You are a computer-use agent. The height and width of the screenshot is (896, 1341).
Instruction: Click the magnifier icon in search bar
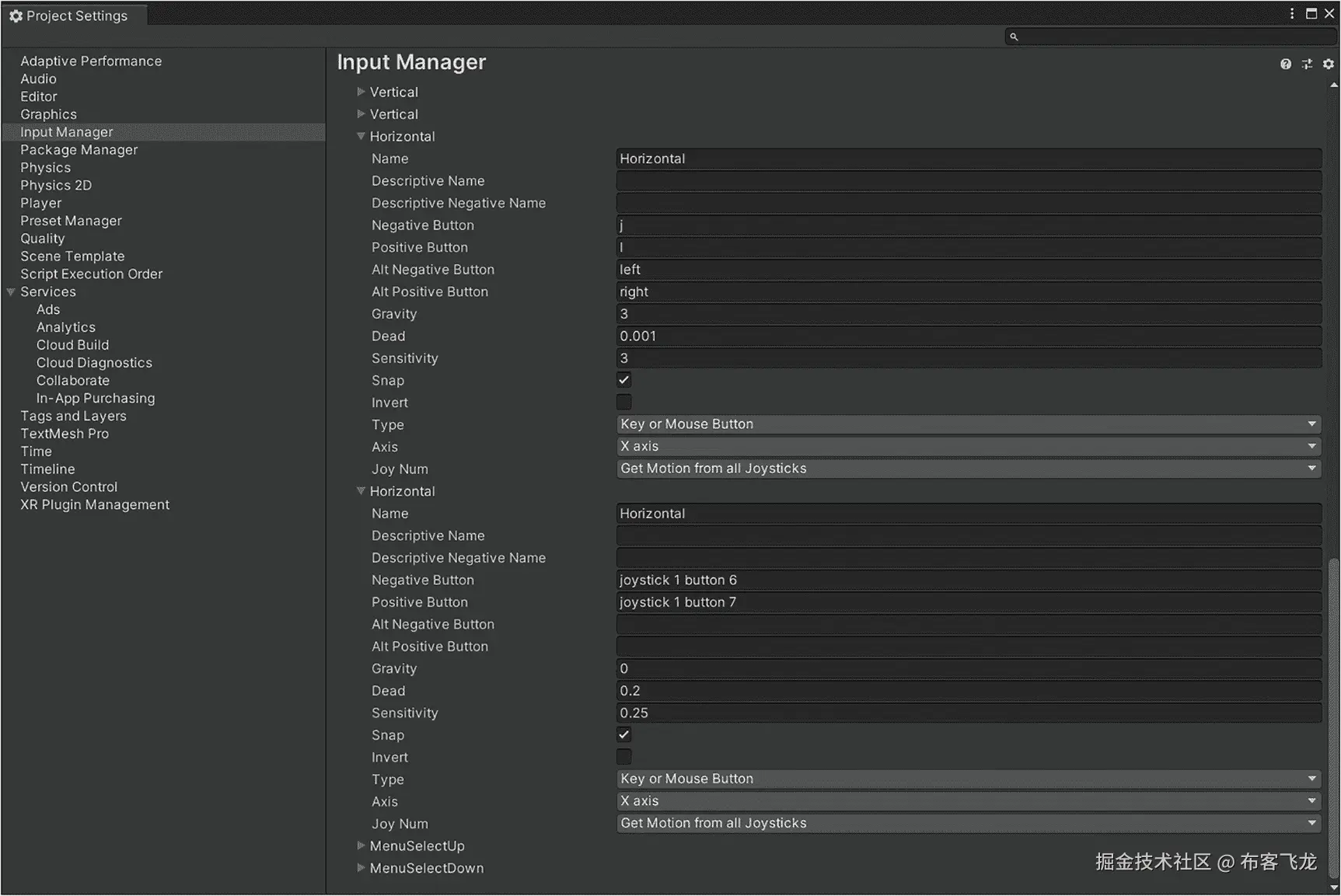pos(1014,37)
